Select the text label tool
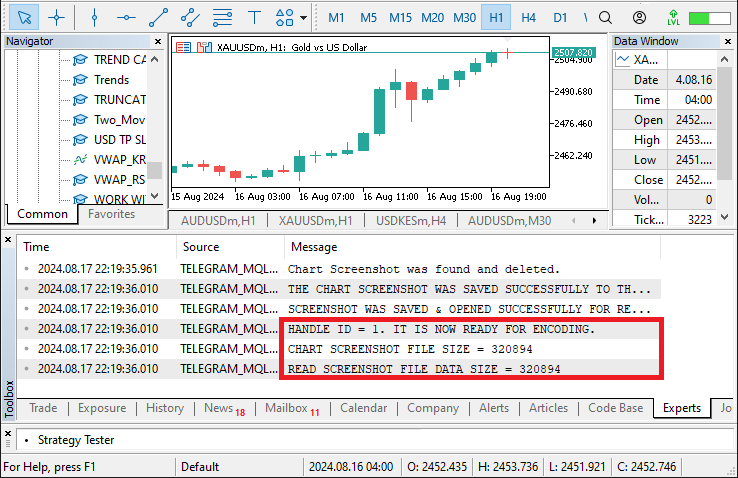The width and height of the screenshot is (738, 478). (x=254, y=18)
